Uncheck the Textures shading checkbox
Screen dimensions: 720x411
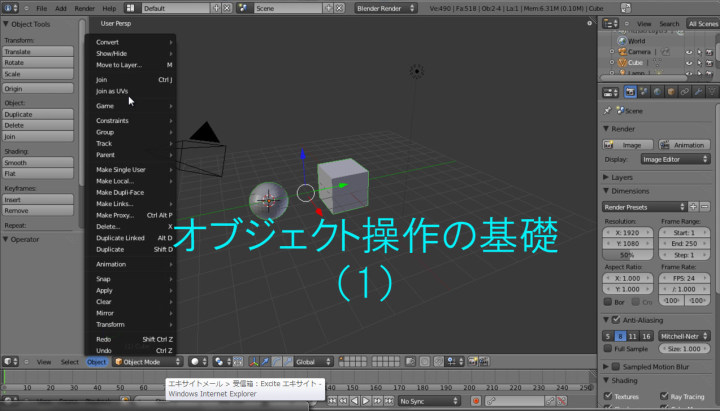coord(609,396)
